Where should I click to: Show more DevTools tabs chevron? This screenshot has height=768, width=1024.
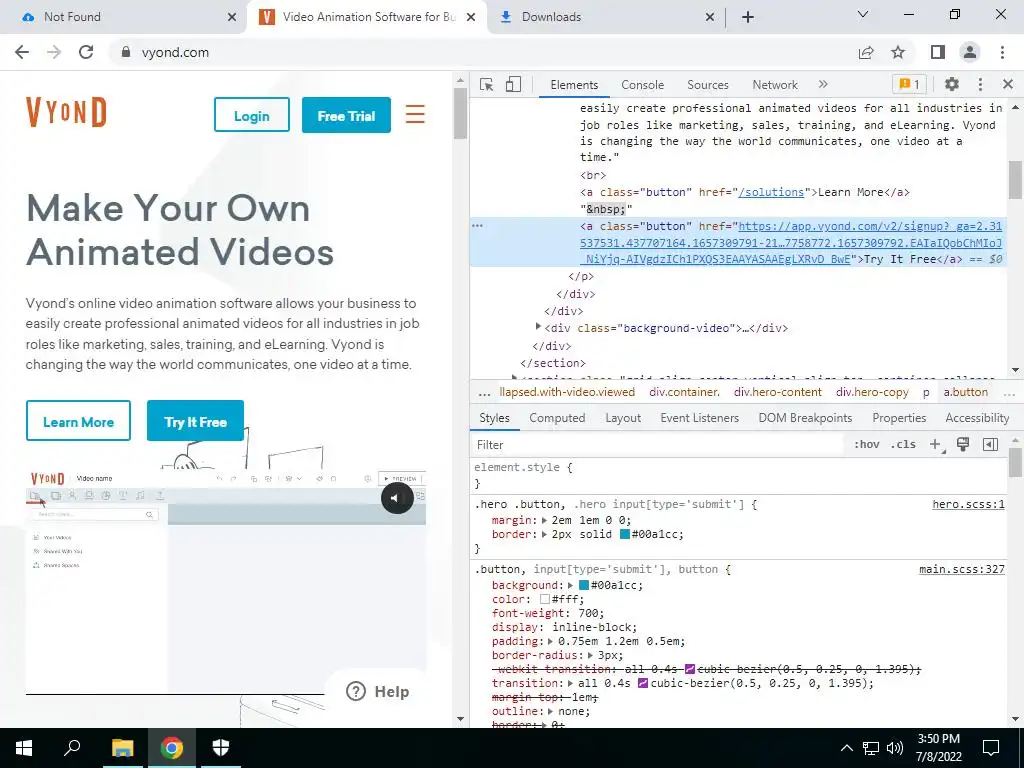823,84
